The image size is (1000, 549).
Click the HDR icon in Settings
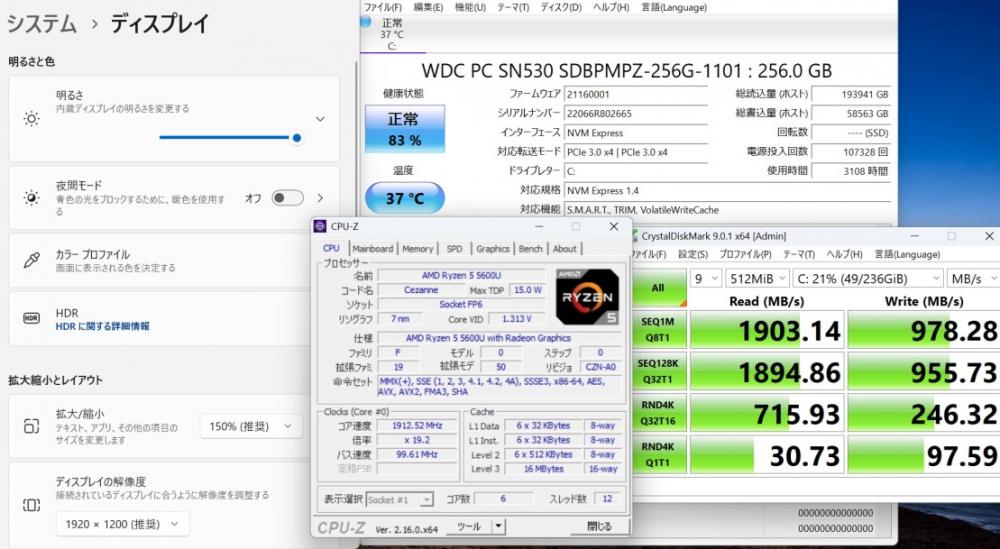click(31, 318)
